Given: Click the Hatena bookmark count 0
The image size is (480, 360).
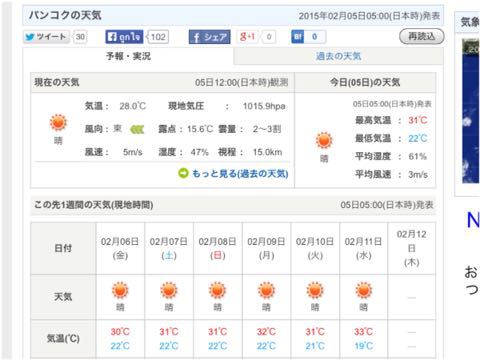Looking at the screenshot, I should 314,37.
